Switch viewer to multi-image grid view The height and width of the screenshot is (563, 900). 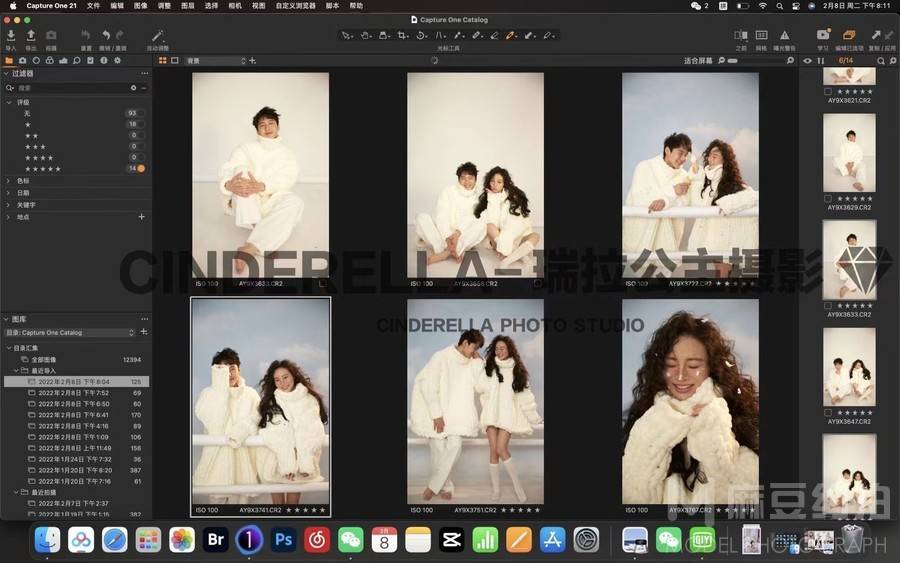click(163, 60)
